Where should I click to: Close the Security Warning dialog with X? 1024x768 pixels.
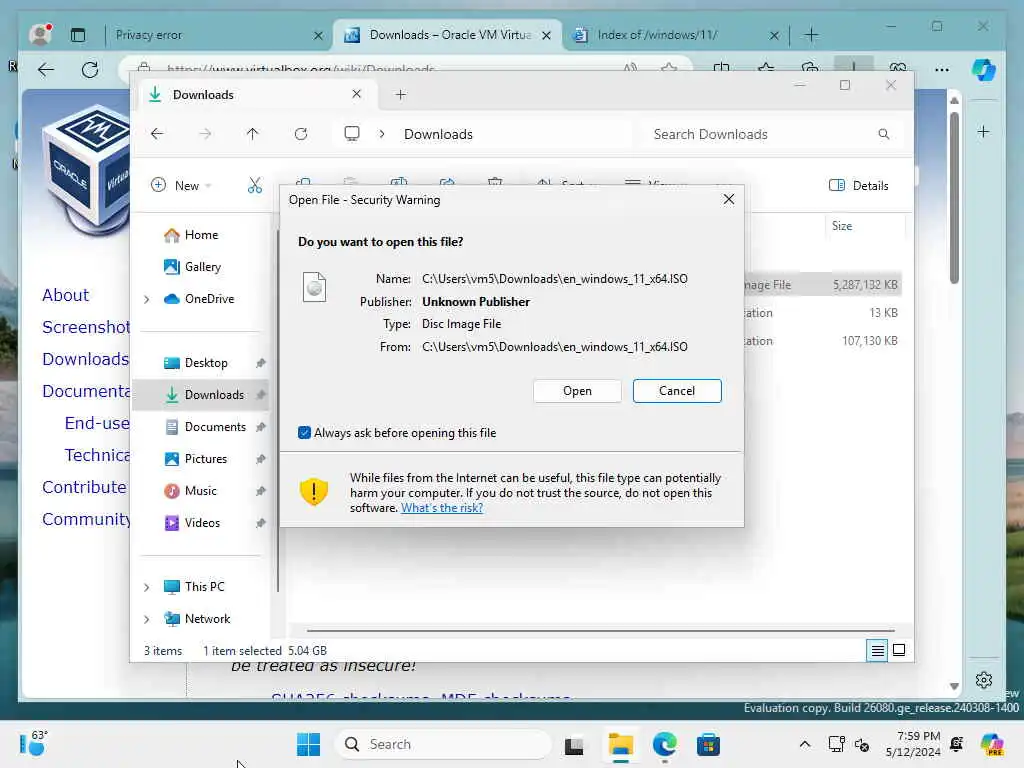point(729,199)
